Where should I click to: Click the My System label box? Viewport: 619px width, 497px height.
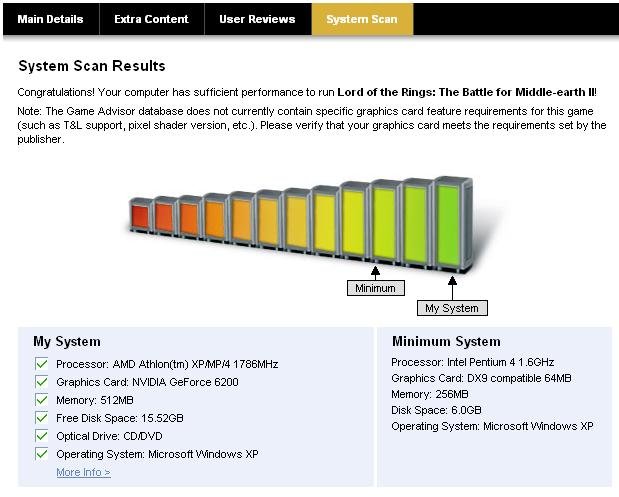click(x=452, y=308)
